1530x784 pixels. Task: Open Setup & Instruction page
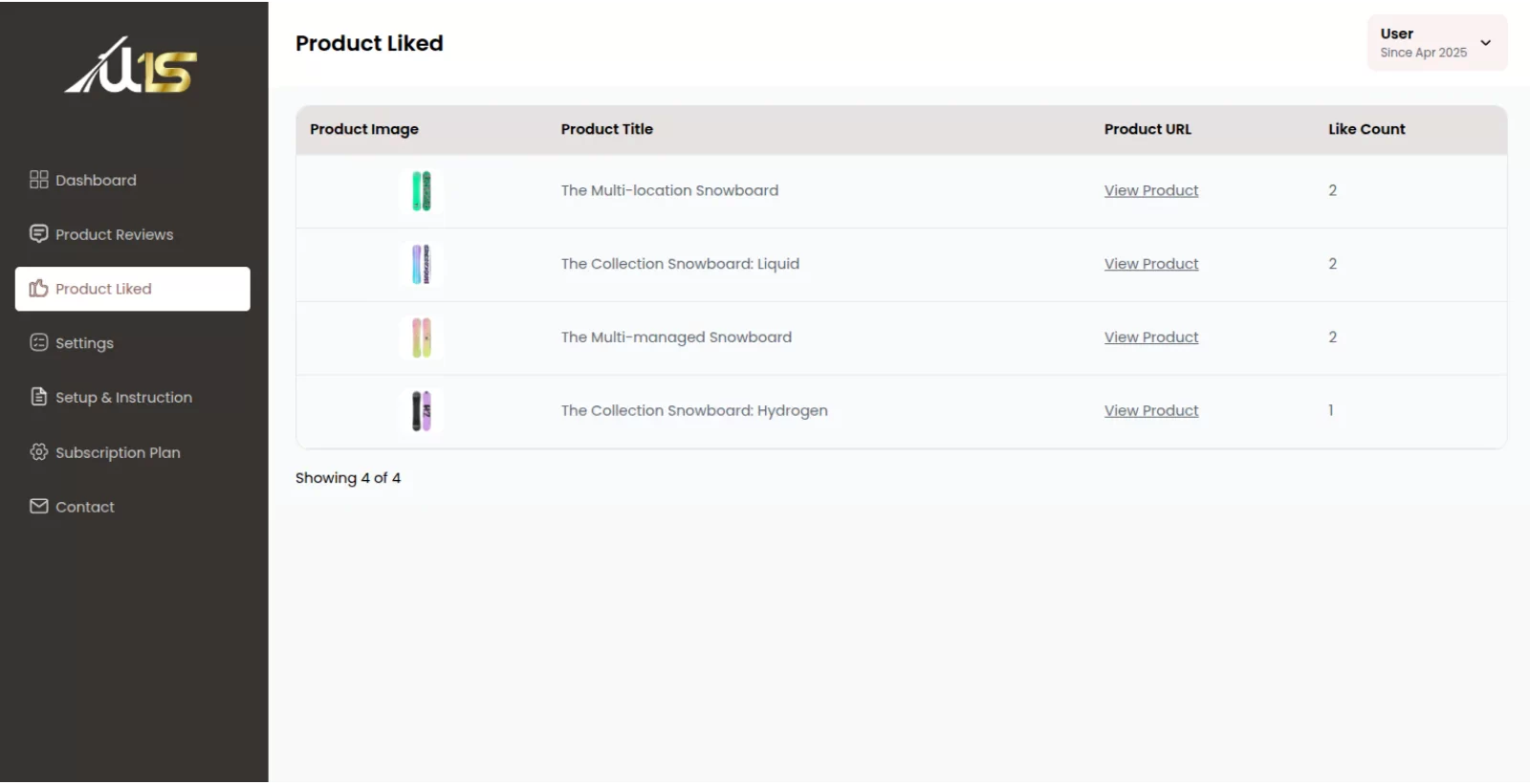133,398
